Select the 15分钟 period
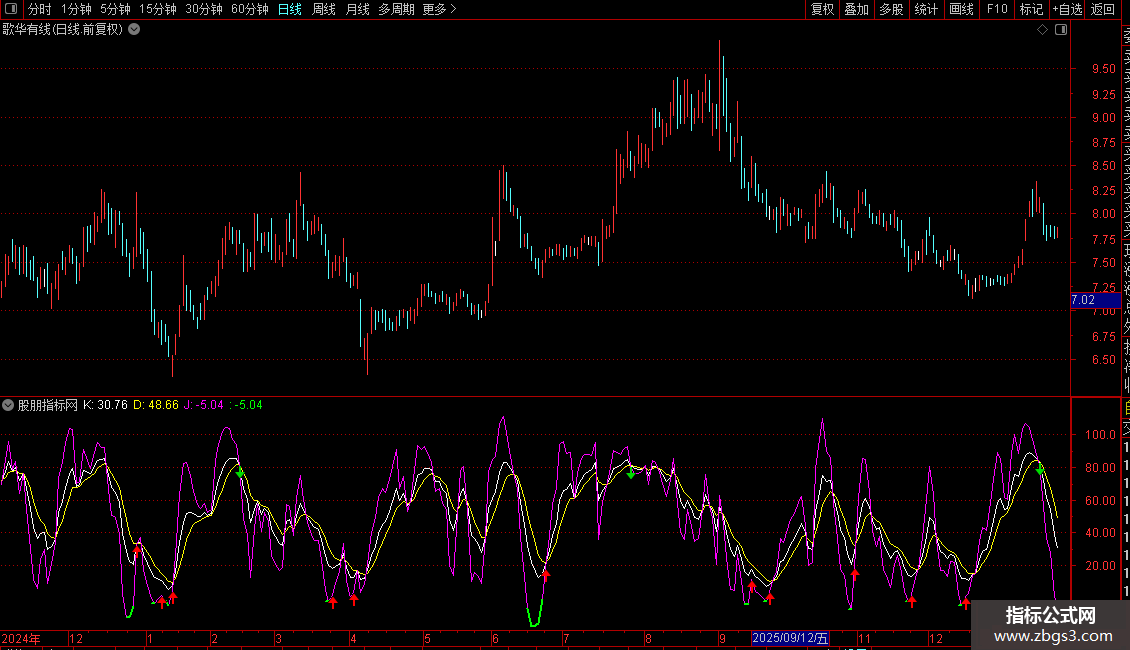 point(157,9)
